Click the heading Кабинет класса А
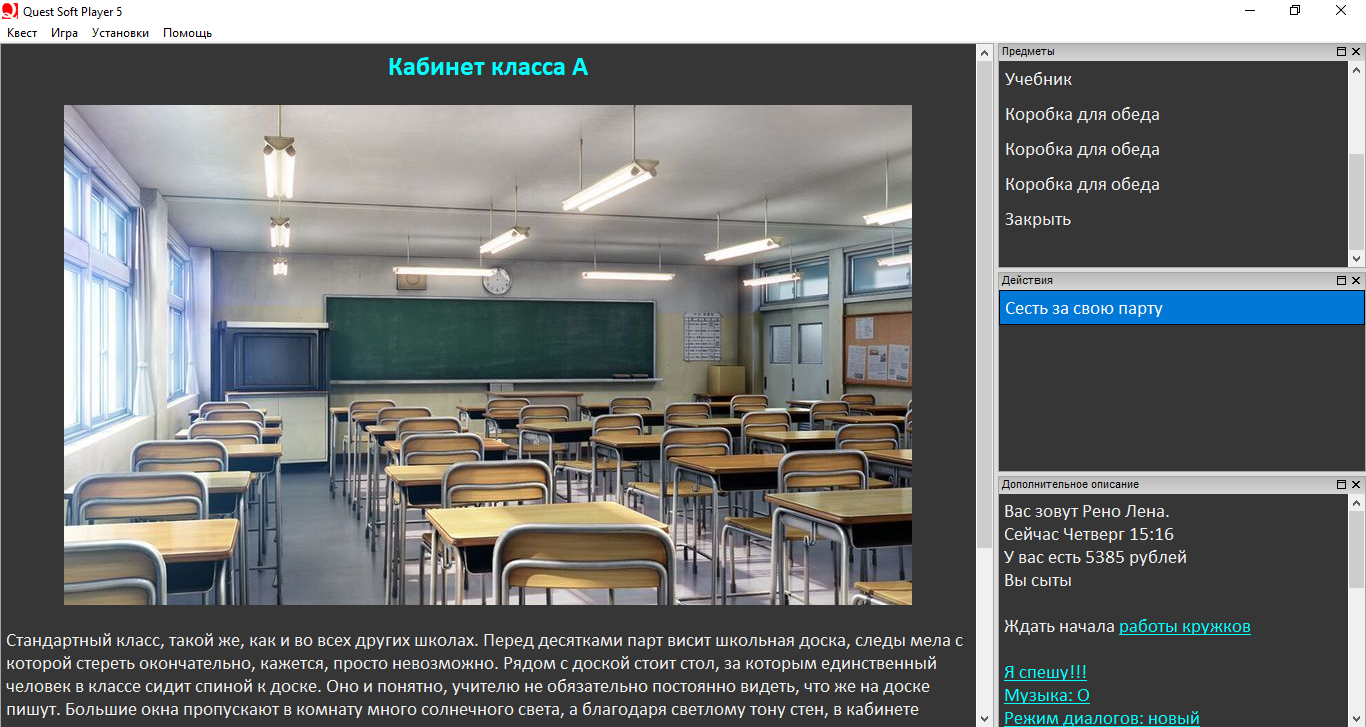 pos(488,67)
